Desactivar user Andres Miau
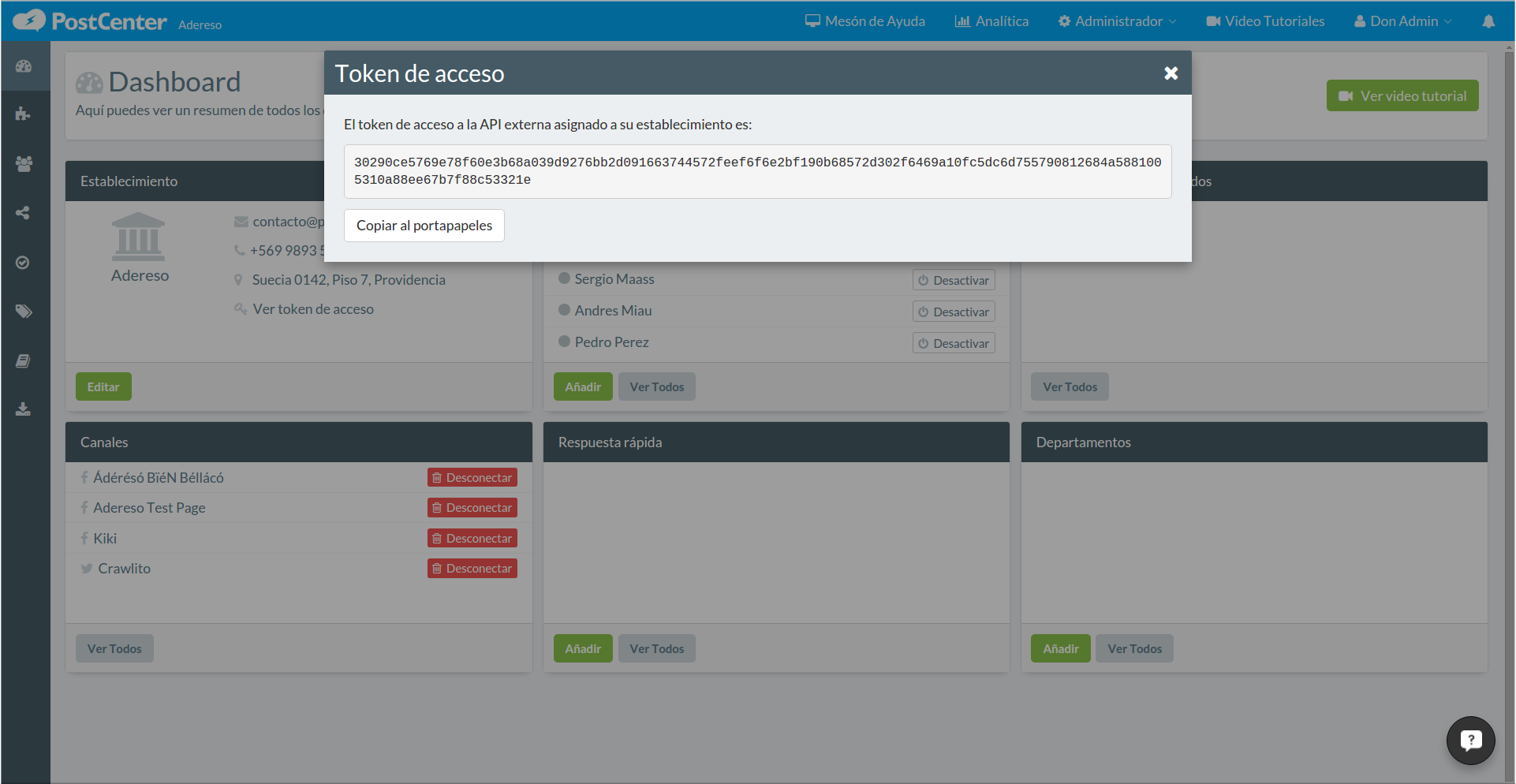This screenshot has width=1516, height=784. click(953, 311)
